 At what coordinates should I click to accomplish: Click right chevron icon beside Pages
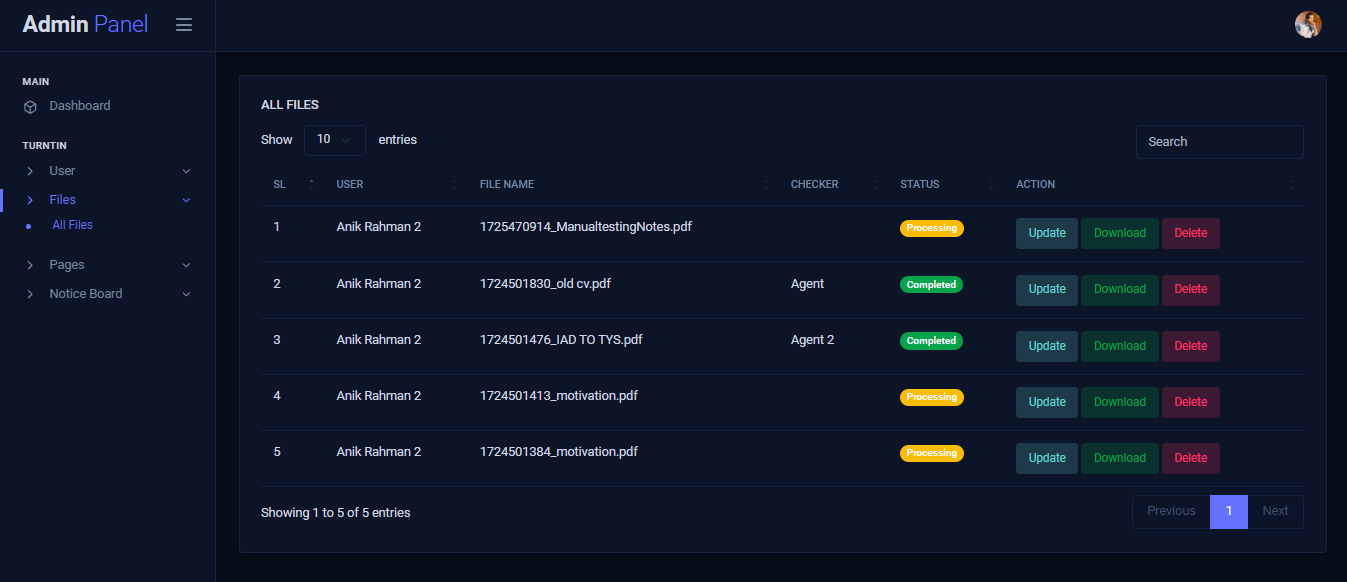click(30, 265)
